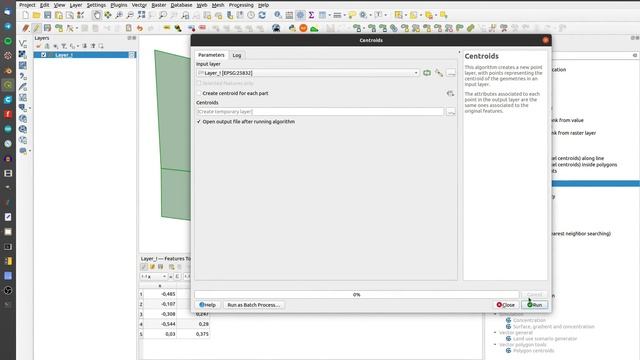The height and width of the screenshot is (360, 640).
Task: Click the Zoom Full extent icon
Action: pos(141,15)
